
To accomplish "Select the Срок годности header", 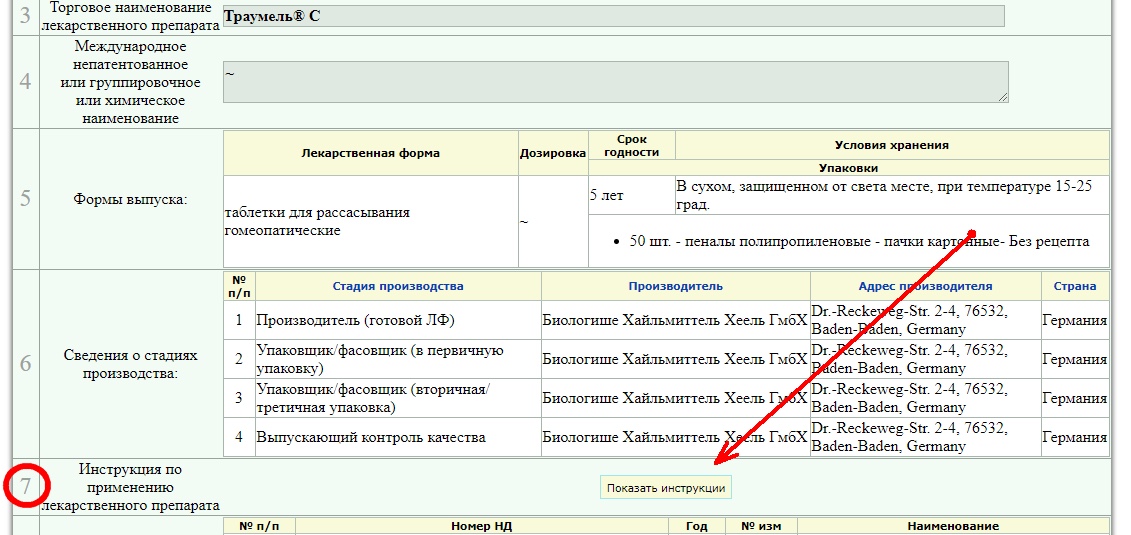I will click(x=632, y=145).
